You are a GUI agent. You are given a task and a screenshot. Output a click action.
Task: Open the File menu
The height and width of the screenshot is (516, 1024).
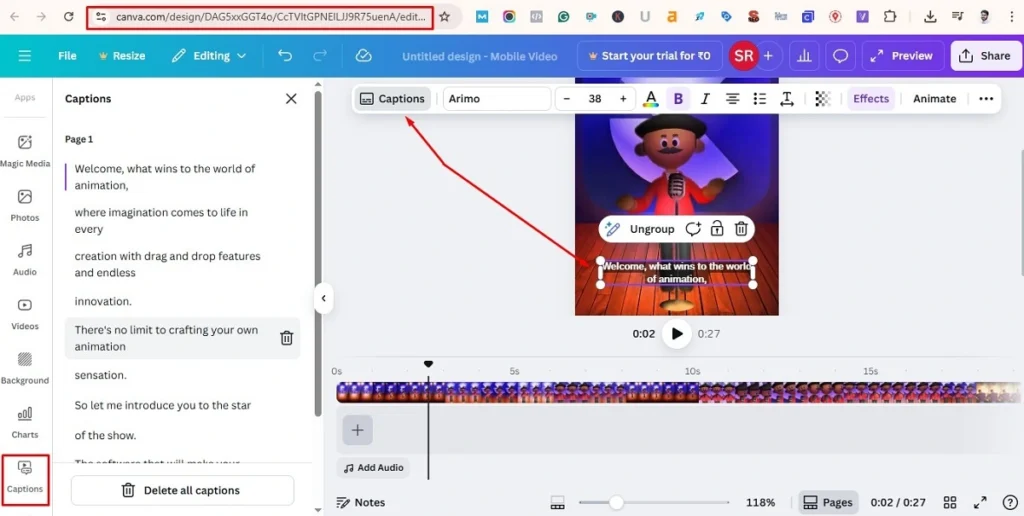67,56
